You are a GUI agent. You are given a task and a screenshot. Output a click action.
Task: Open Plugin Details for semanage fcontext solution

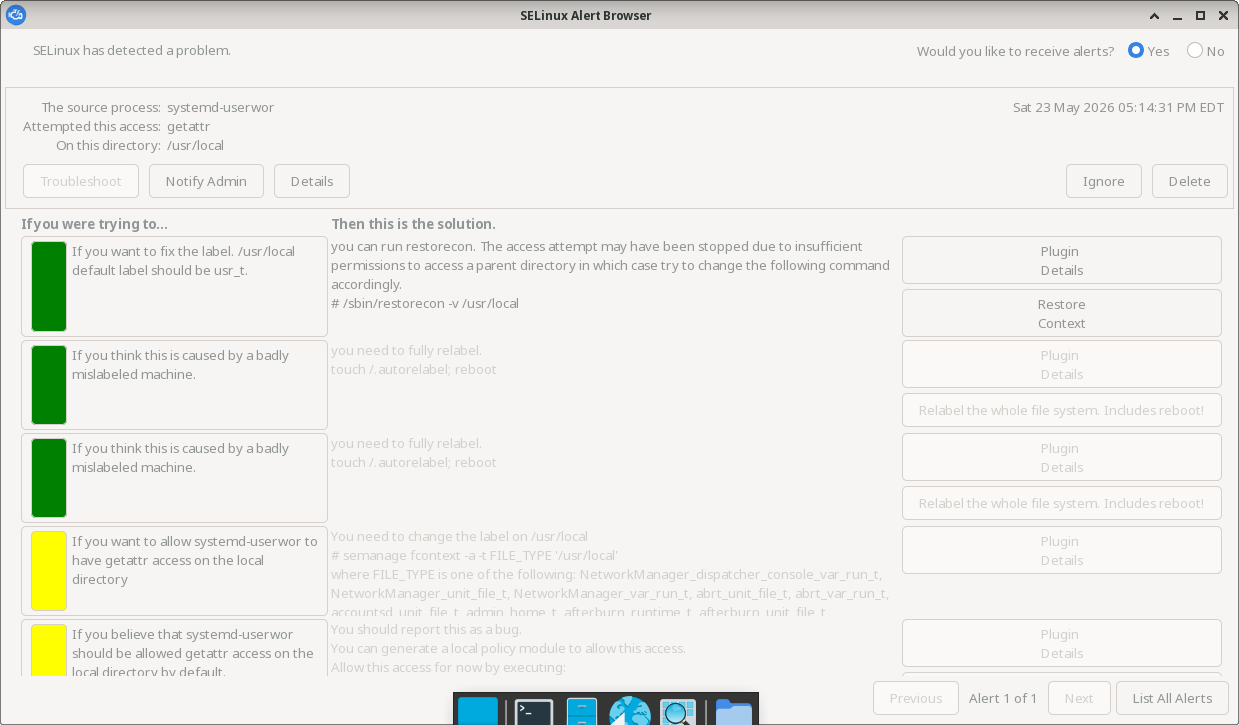tap(1061, 550)
